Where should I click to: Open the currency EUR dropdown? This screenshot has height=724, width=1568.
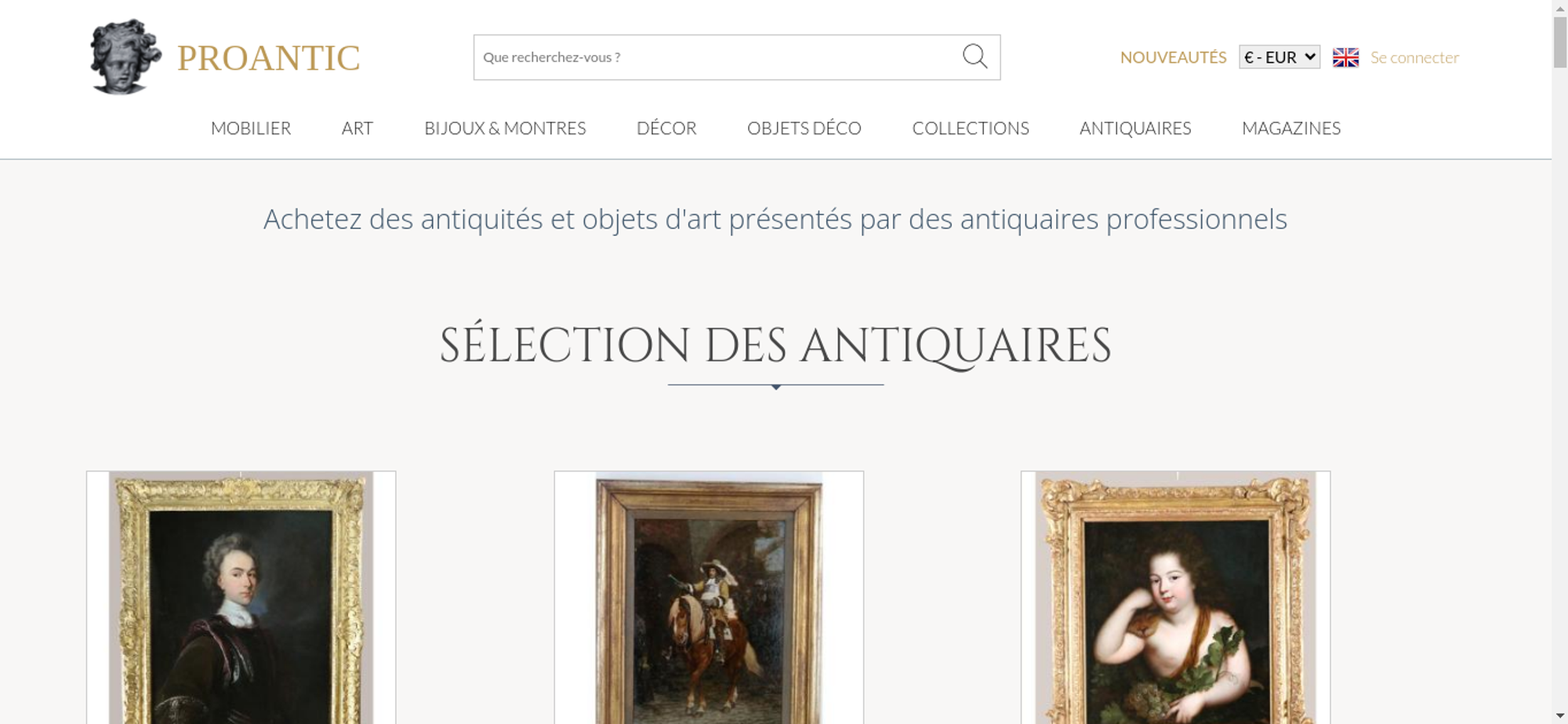[x=1279, y=57]
